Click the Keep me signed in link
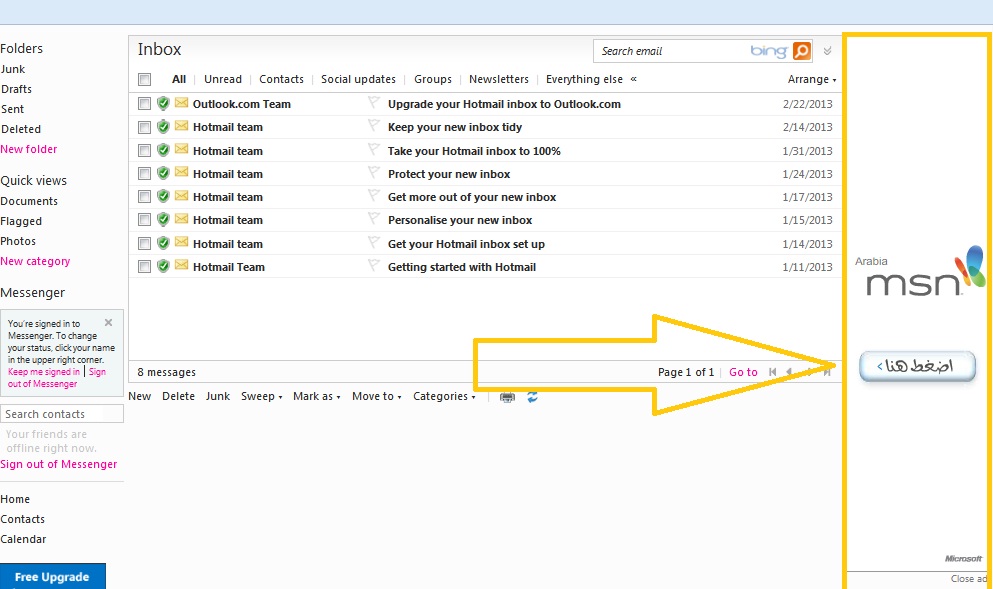The height and width of the screenshot is (589, 993). click(x=44, y=372)
